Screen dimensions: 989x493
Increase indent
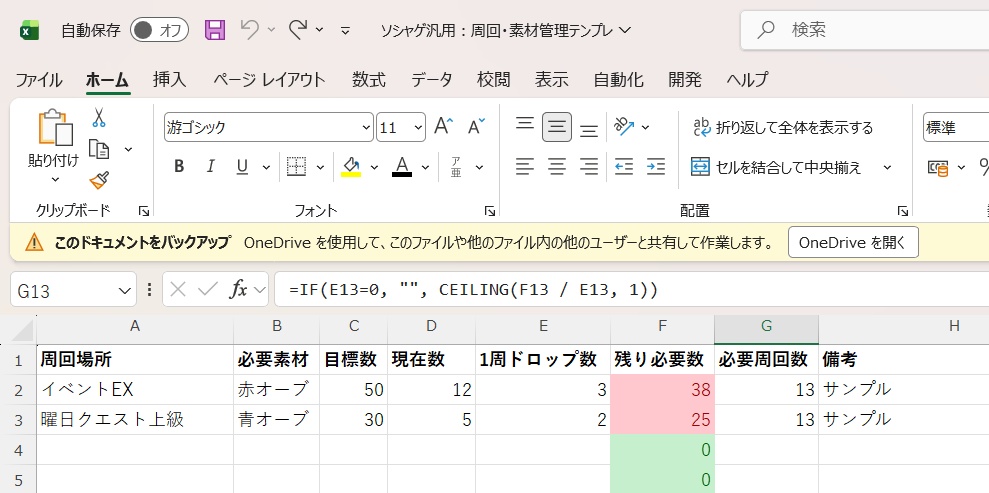(656, 167)
